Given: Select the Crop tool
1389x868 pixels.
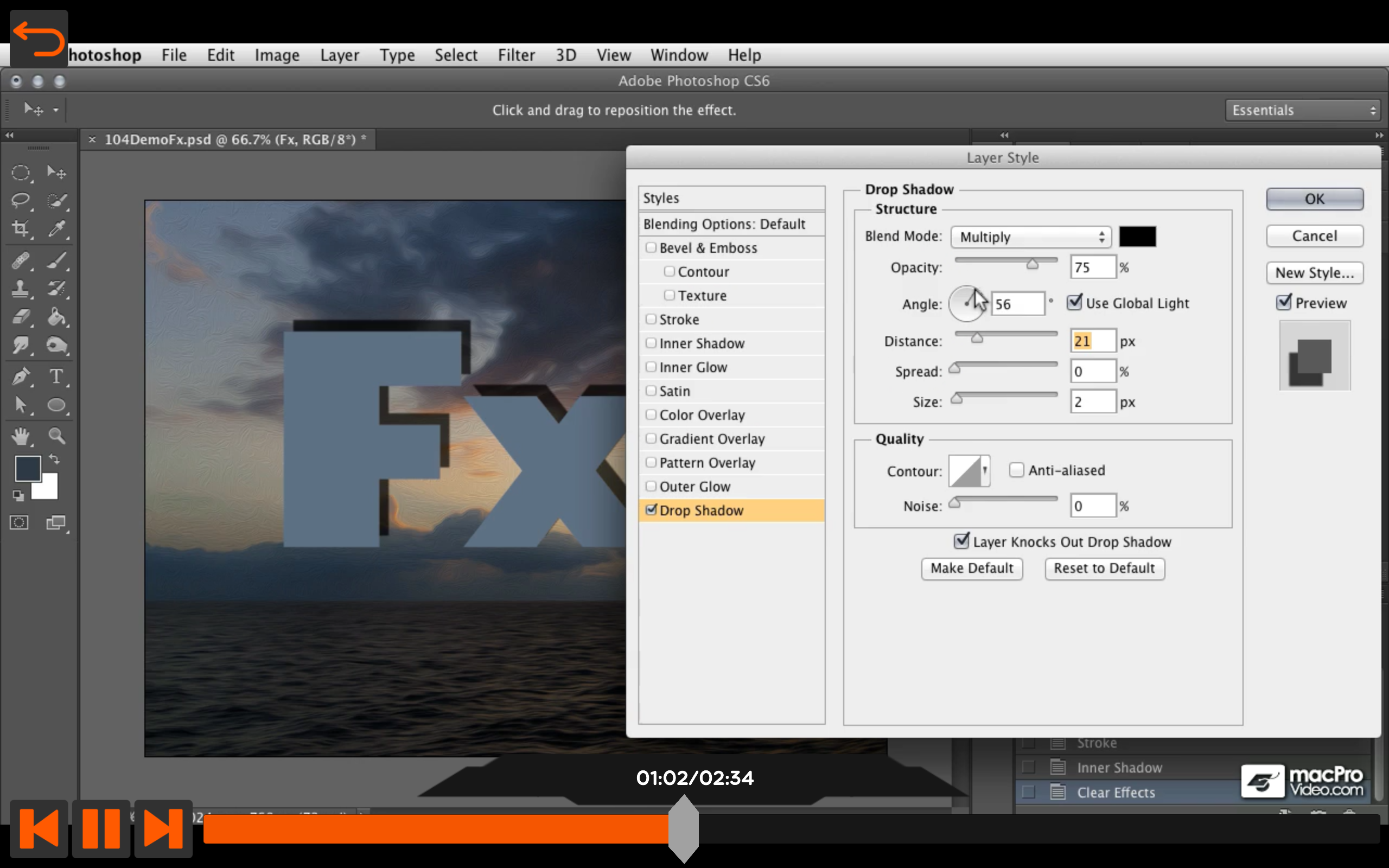Looking at the screenshot, I should pos(21,229).
